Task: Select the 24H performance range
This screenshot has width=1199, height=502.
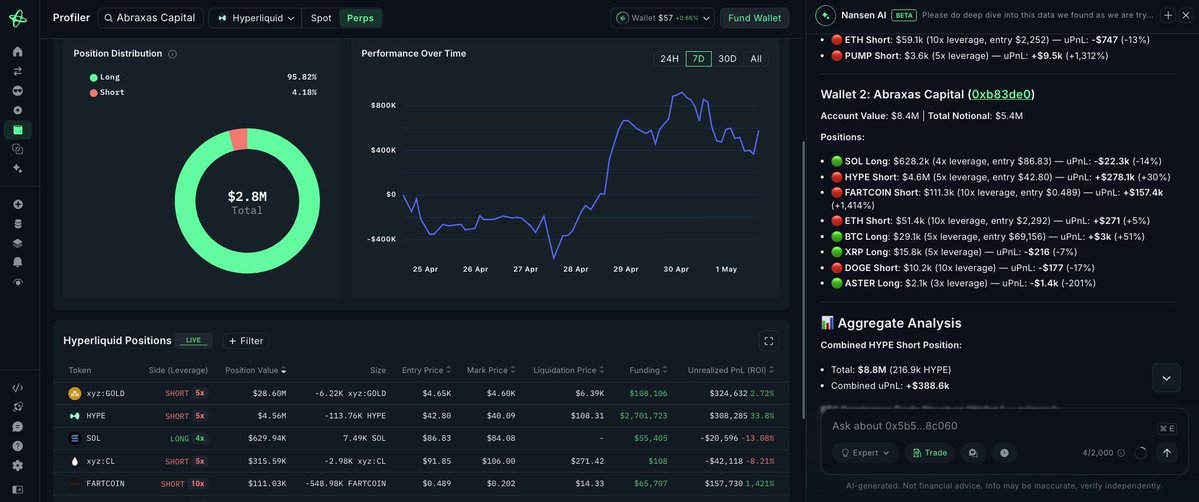Action: (669, 59)
